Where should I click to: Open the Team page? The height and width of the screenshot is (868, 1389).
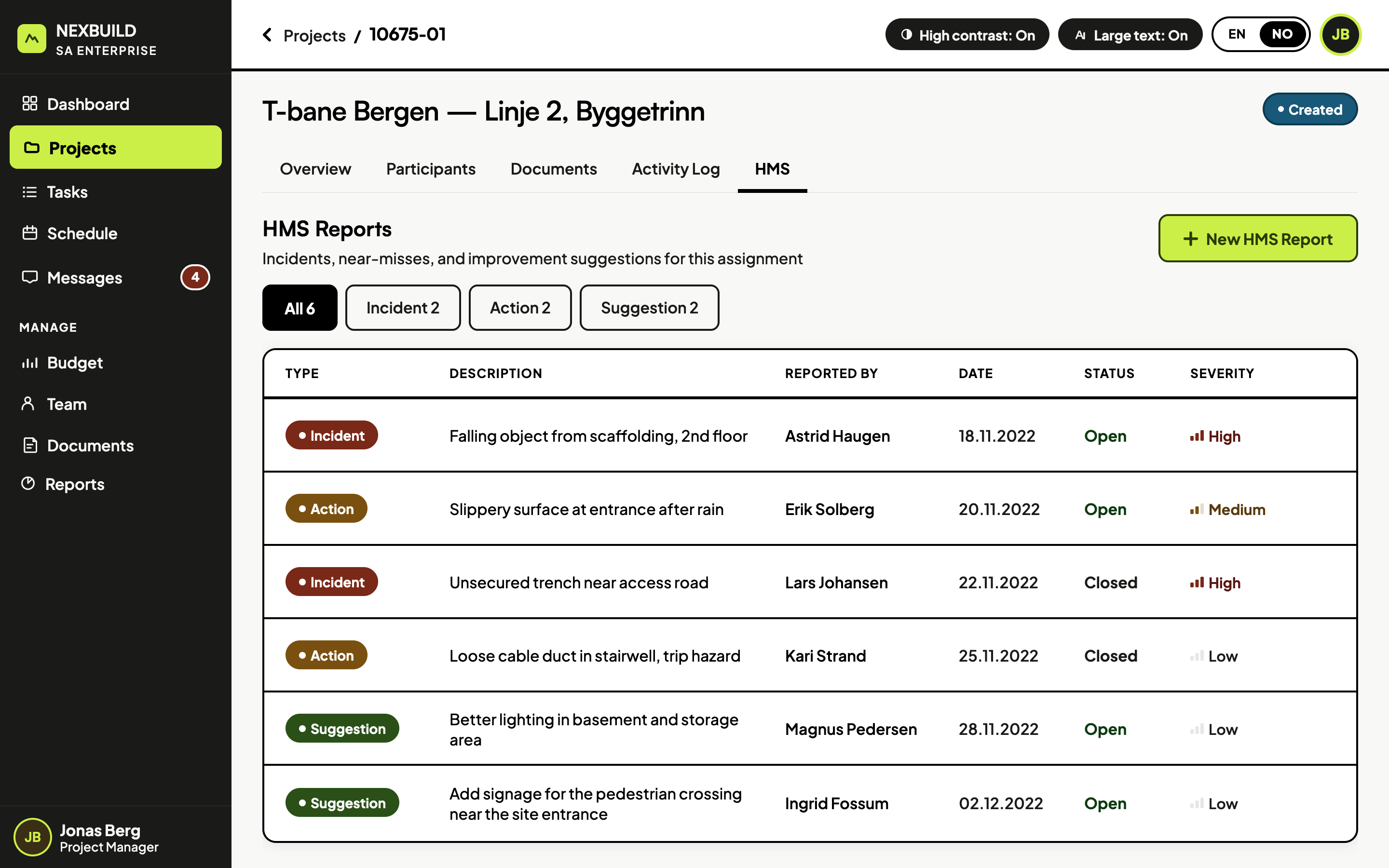click(x=115, y=404)
